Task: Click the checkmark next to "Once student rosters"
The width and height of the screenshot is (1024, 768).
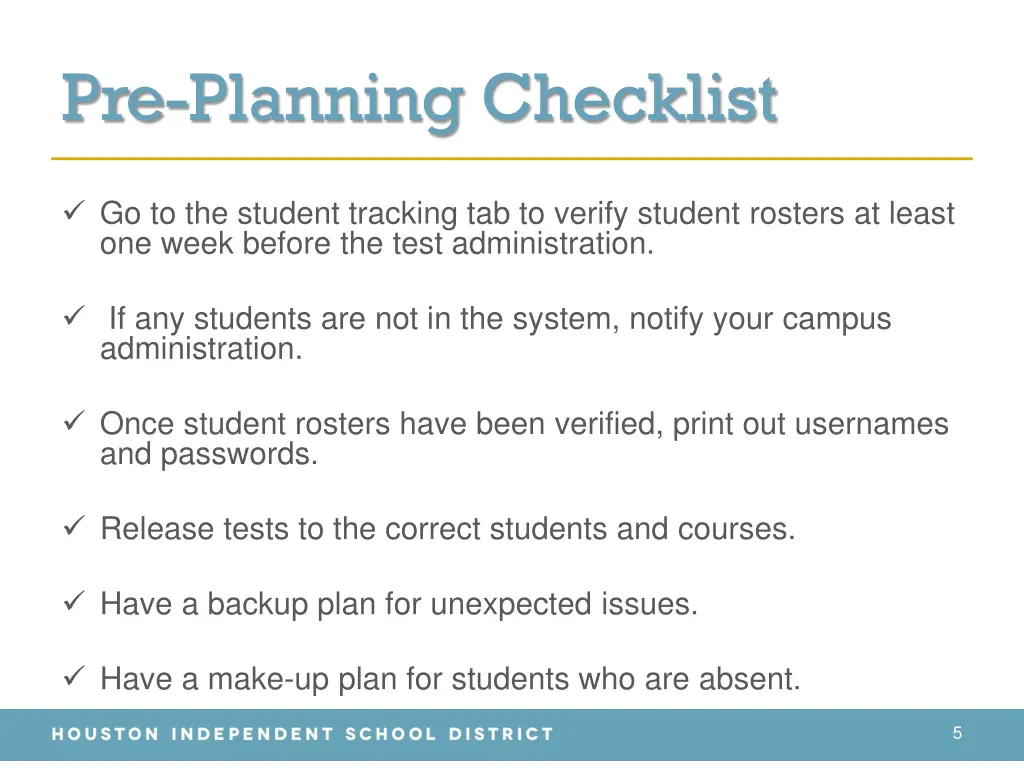Action: pos(72,423)
